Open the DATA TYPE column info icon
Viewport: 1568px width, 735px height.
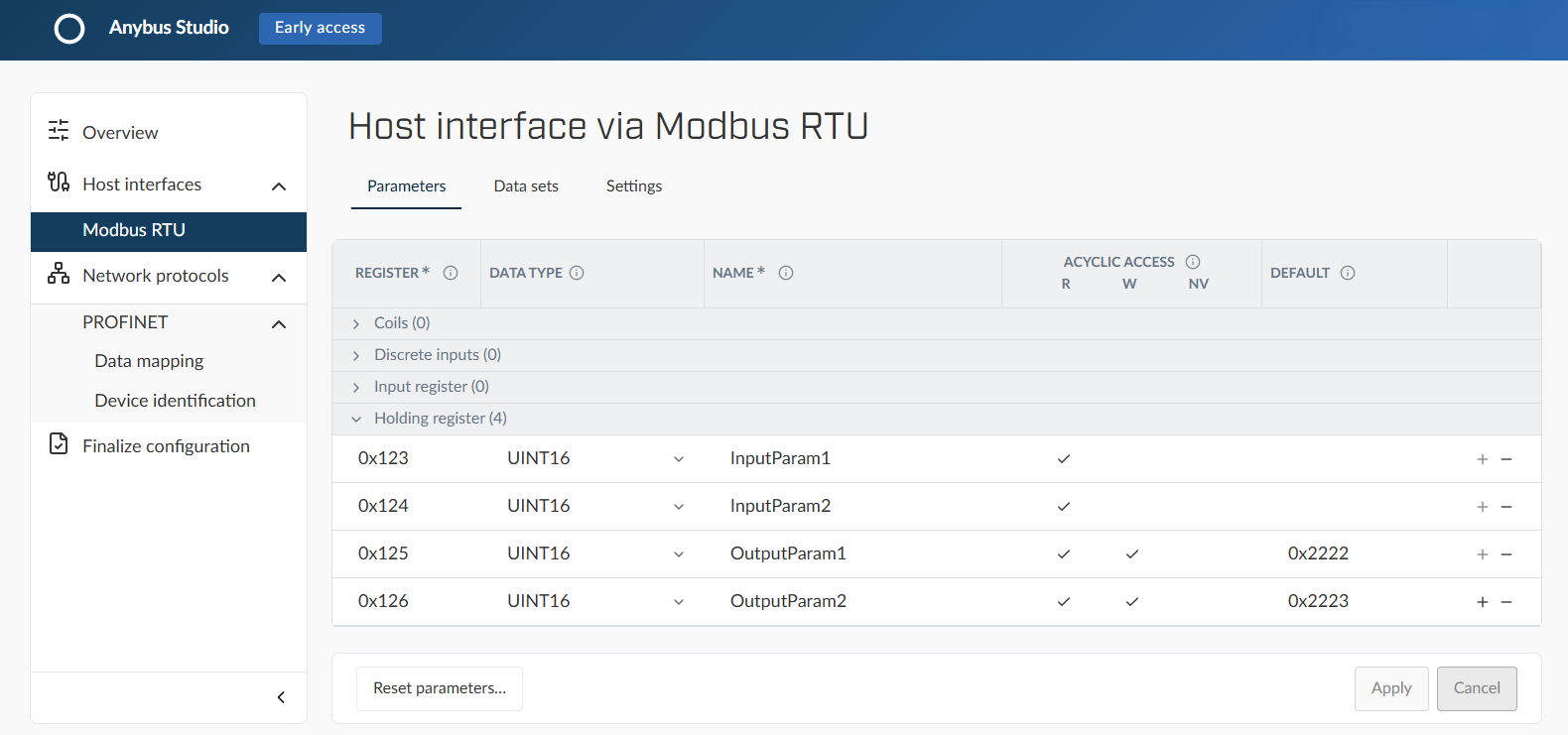click(577, 273)
